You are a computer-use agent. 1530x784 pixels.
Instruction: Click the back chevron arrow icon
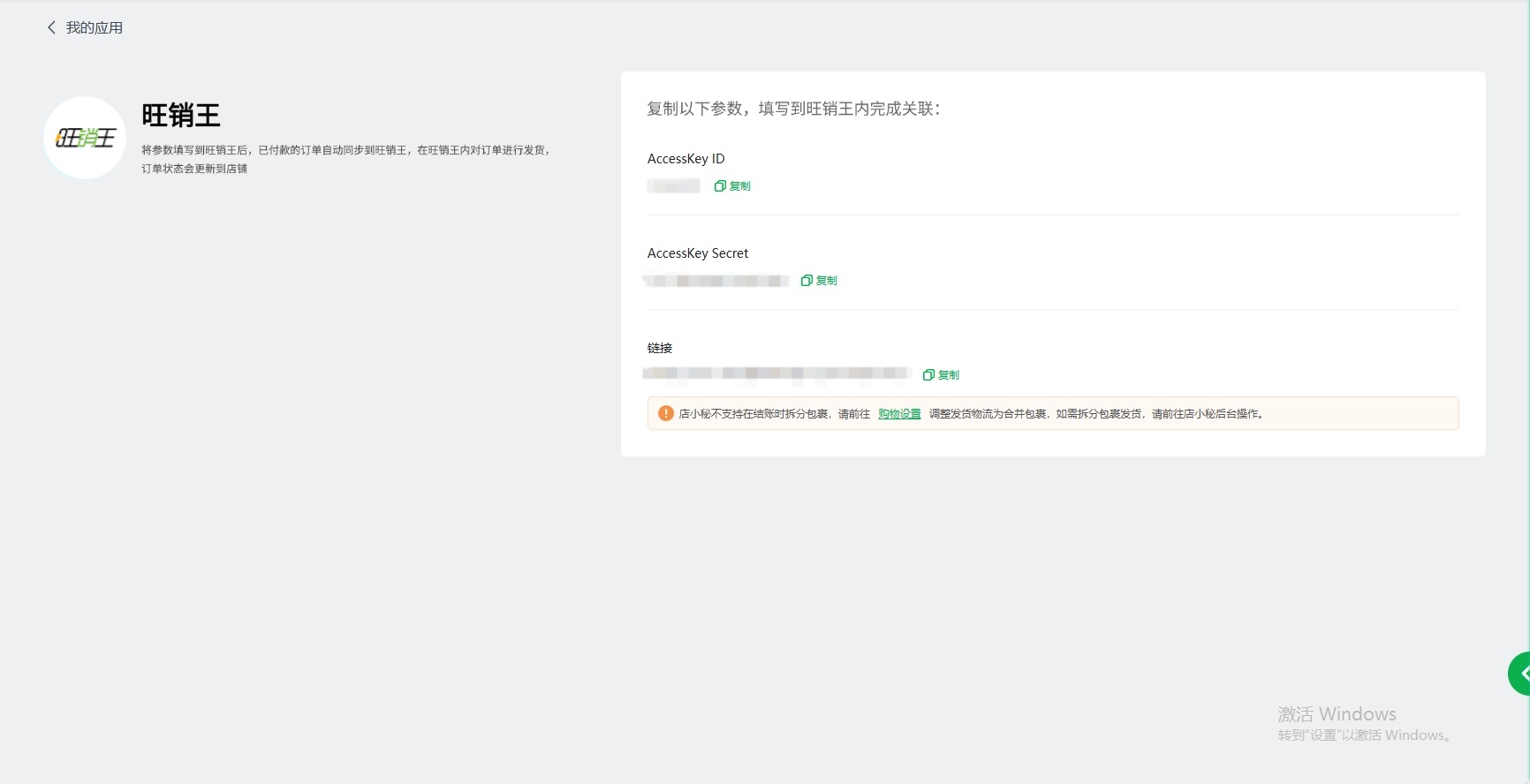tap(51, 28)
